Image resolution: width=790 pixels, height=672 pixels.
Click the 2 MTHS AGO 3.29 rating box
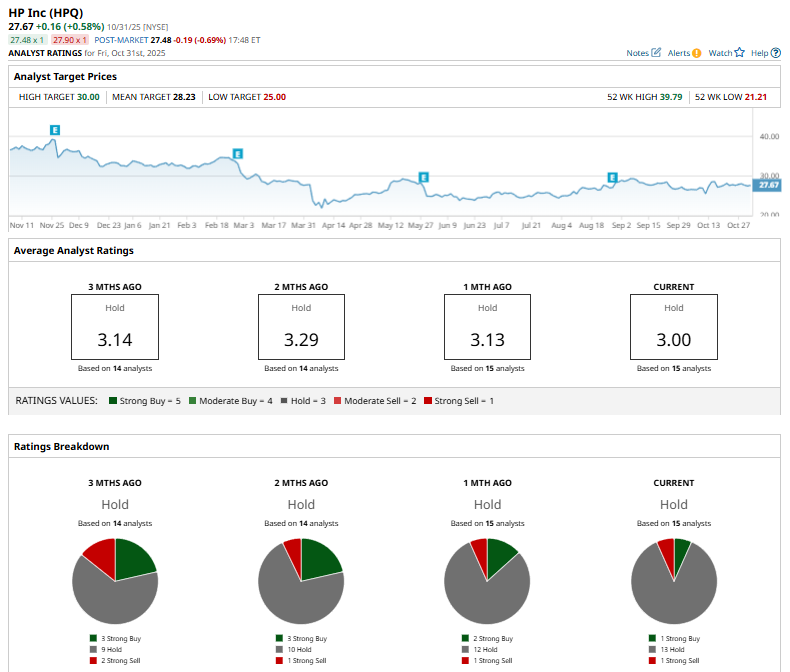(x=301, y=327)
